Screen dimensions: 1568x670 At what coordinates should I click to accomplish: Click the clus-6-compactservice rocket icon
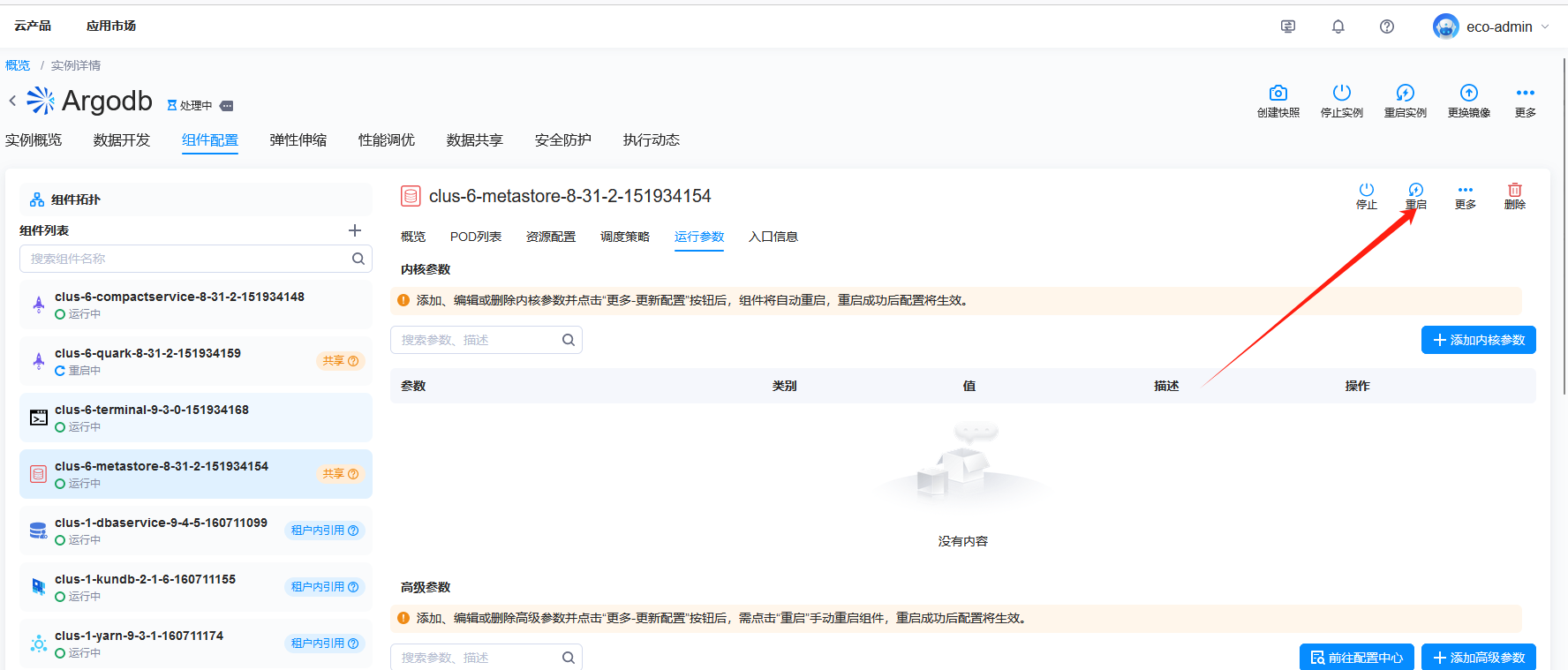pyautogui.click(x=39, y=305)
